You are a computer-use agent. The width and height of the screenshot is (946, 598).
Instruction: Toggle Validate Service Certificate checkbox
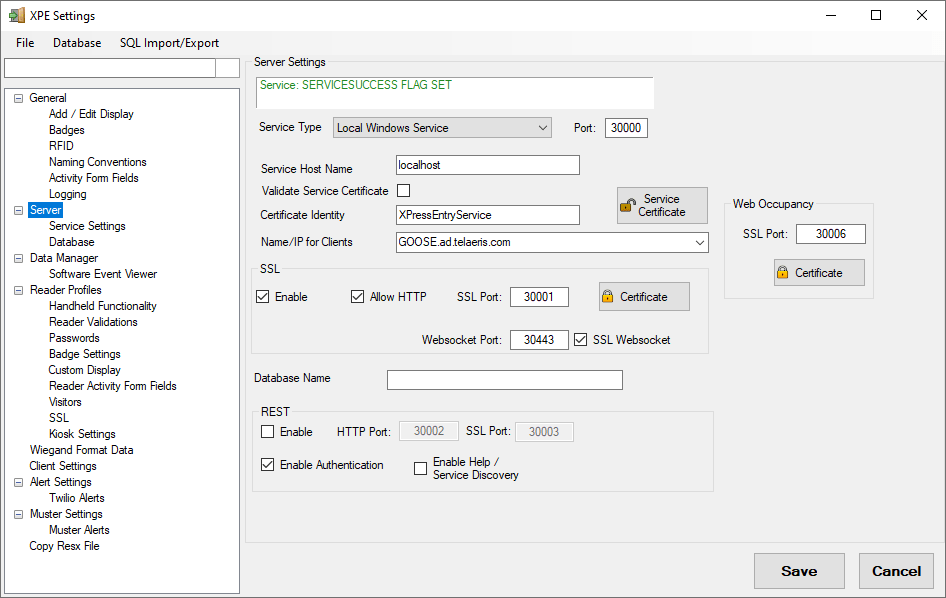point(404,191)
